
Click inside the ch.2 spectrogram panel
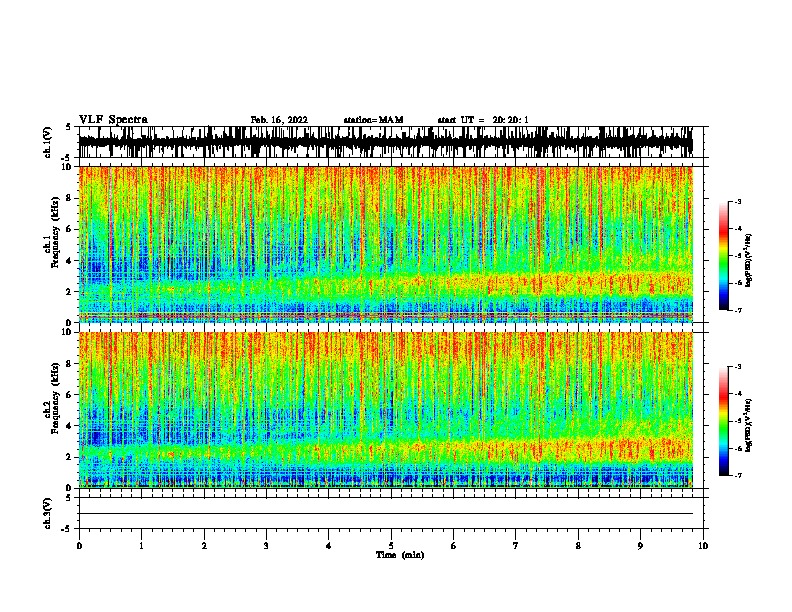386,410
